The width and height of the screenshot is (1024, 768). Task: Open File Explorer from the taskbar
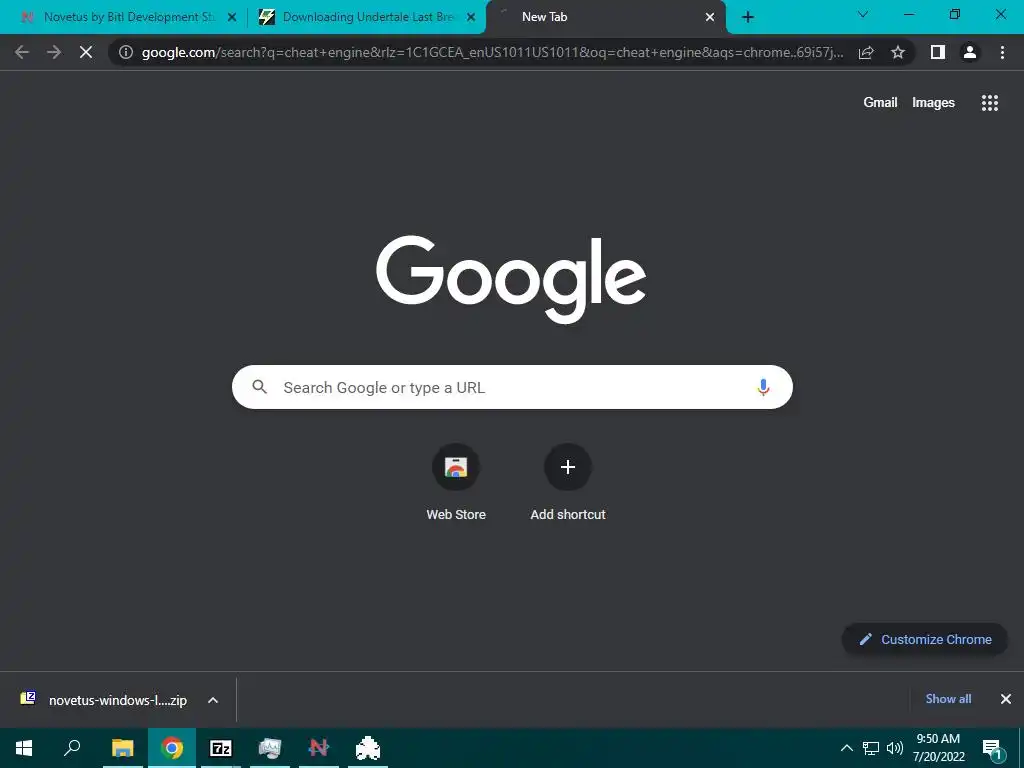click(122, 748)
